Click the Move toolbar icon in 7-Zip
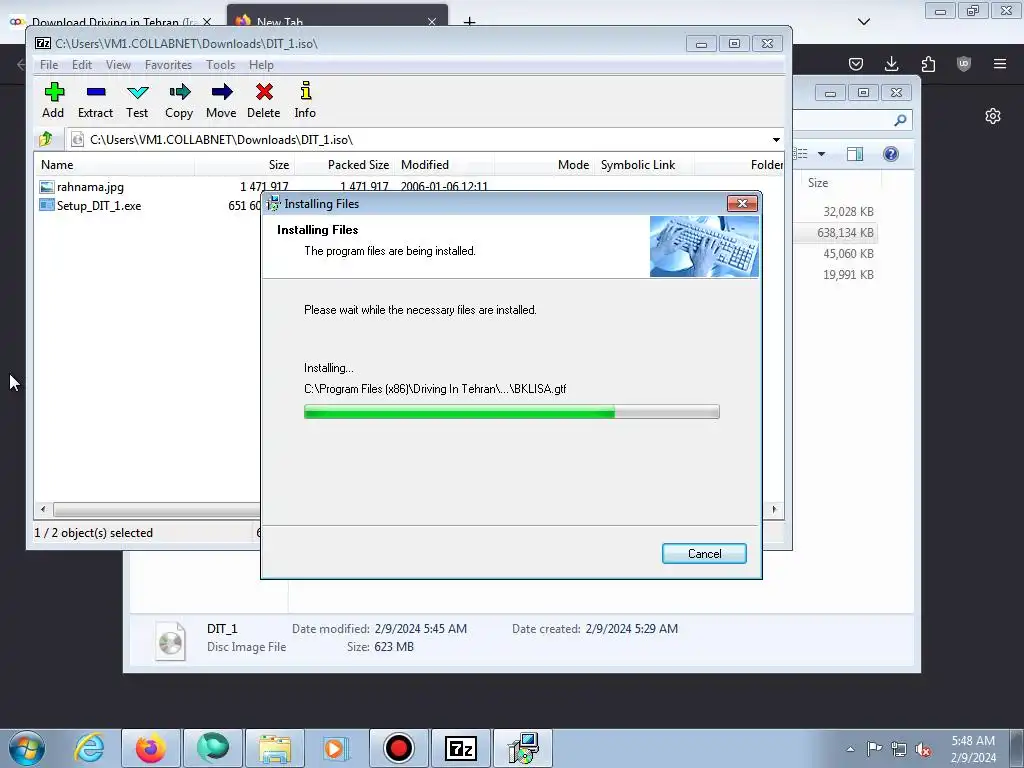1024x768 pixels. point(221,92)
